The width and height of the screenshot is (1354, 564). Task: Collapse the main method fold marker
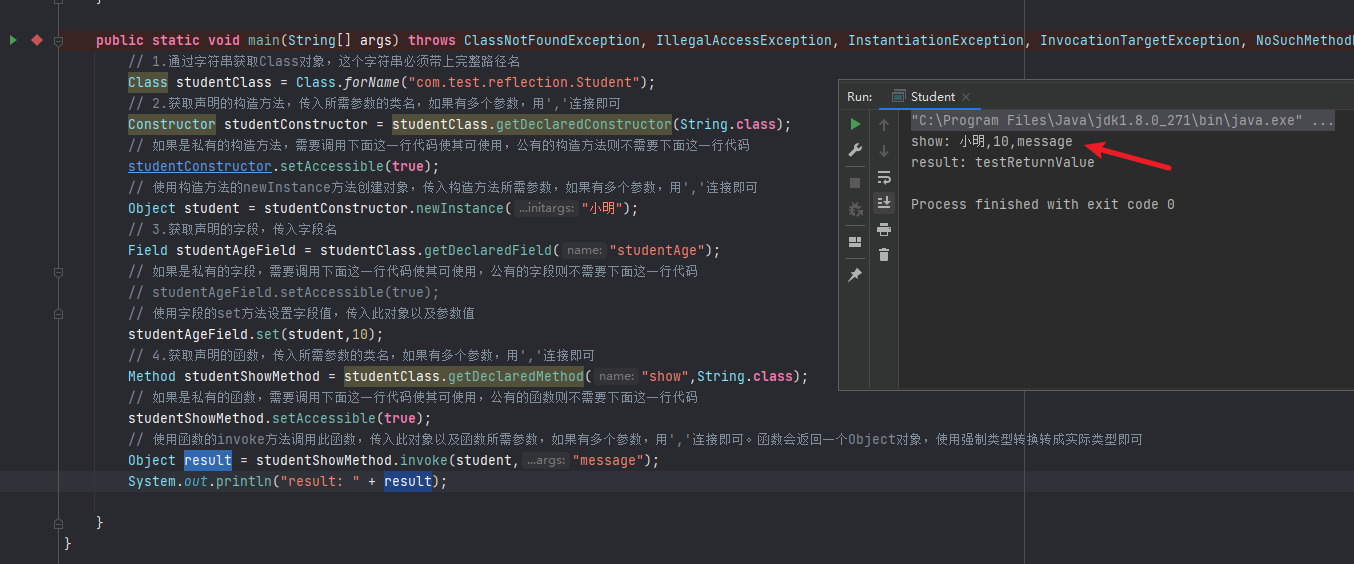59,41
